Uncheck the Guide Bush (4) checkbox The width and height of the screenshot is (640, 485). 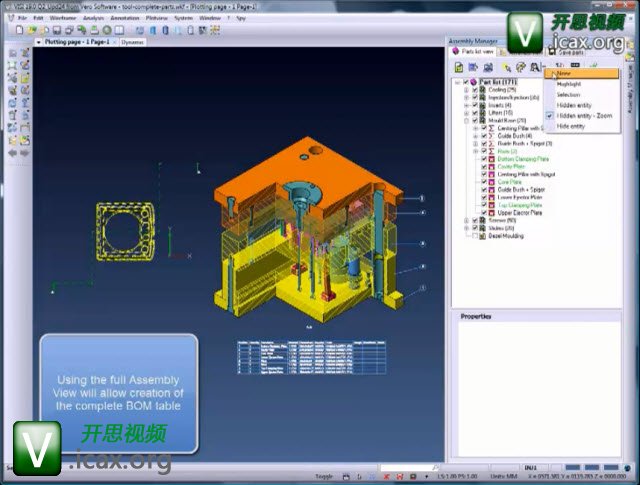tap(484, 136)
